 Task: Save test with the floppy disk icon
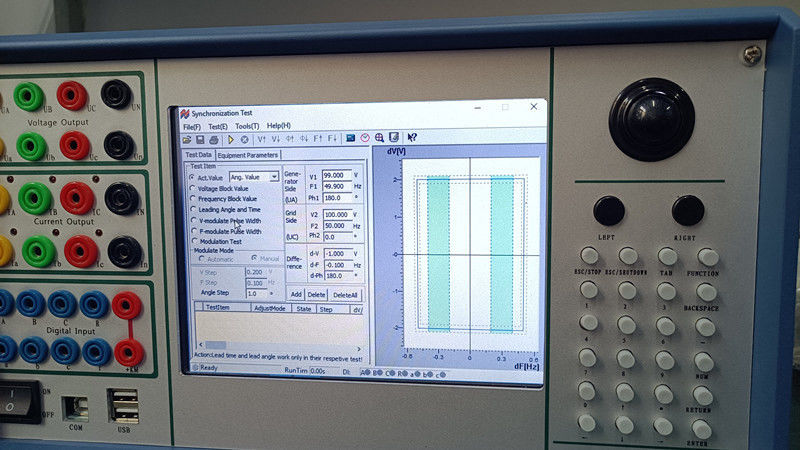(200, 139)
